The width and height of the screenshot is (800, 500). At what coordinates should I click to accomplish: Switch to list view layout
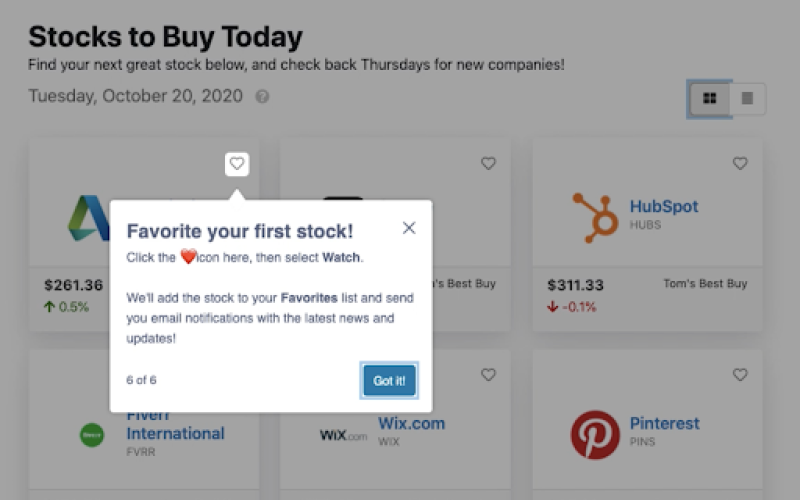(x=747, y=98)
